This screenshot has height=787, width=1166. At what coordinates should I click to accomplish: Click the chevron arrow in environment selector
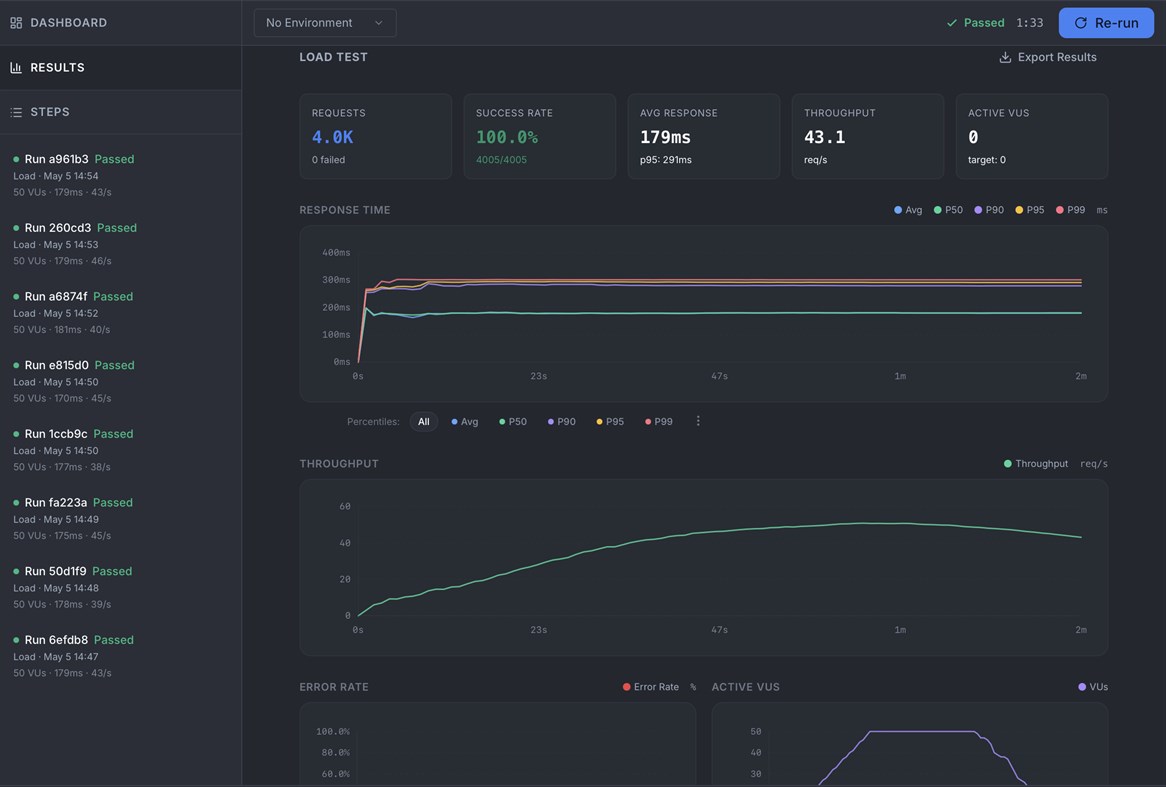pyautogui.click(x=379, y=23)
